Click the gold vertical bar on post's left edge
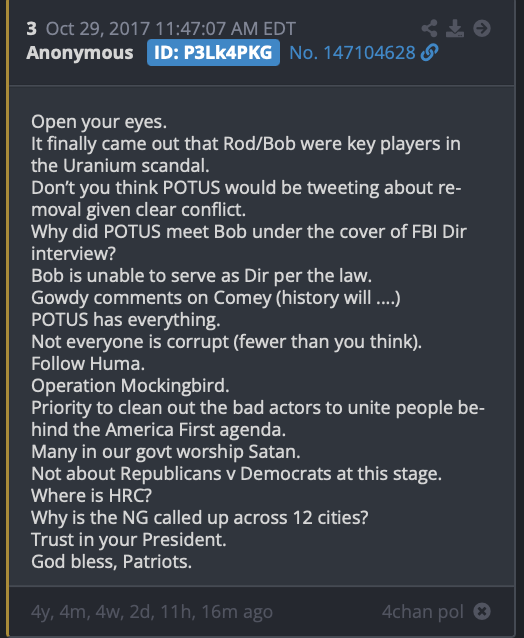524x638 pixels. coord(7,319)
